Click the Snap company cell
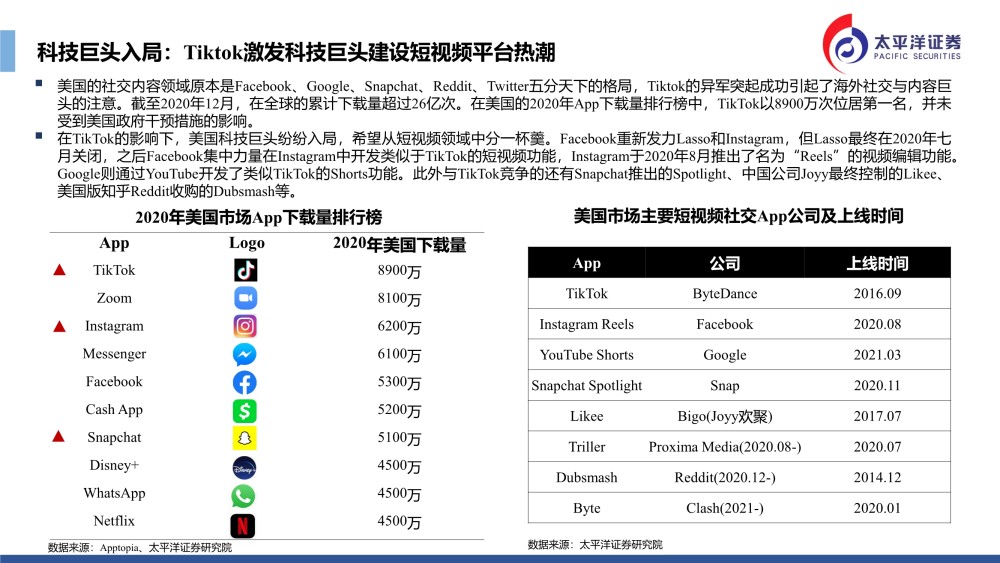This screenshot has width=1000, height=563. (x=724, y=385)
